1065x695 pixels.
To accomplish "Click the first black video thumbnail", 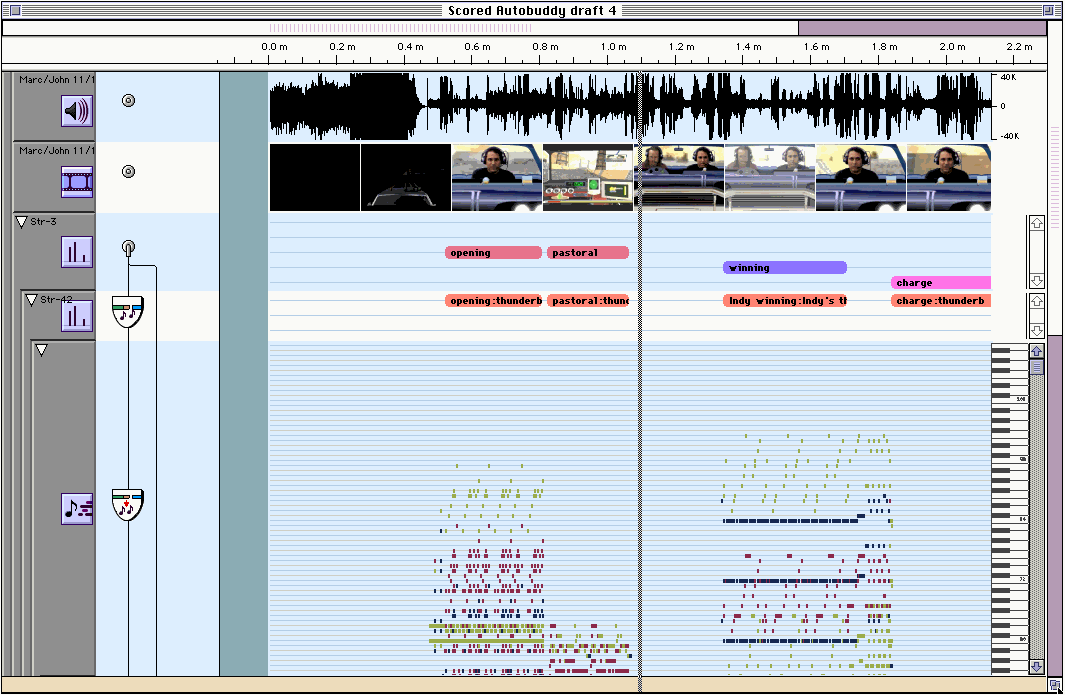I will (315, 177).
